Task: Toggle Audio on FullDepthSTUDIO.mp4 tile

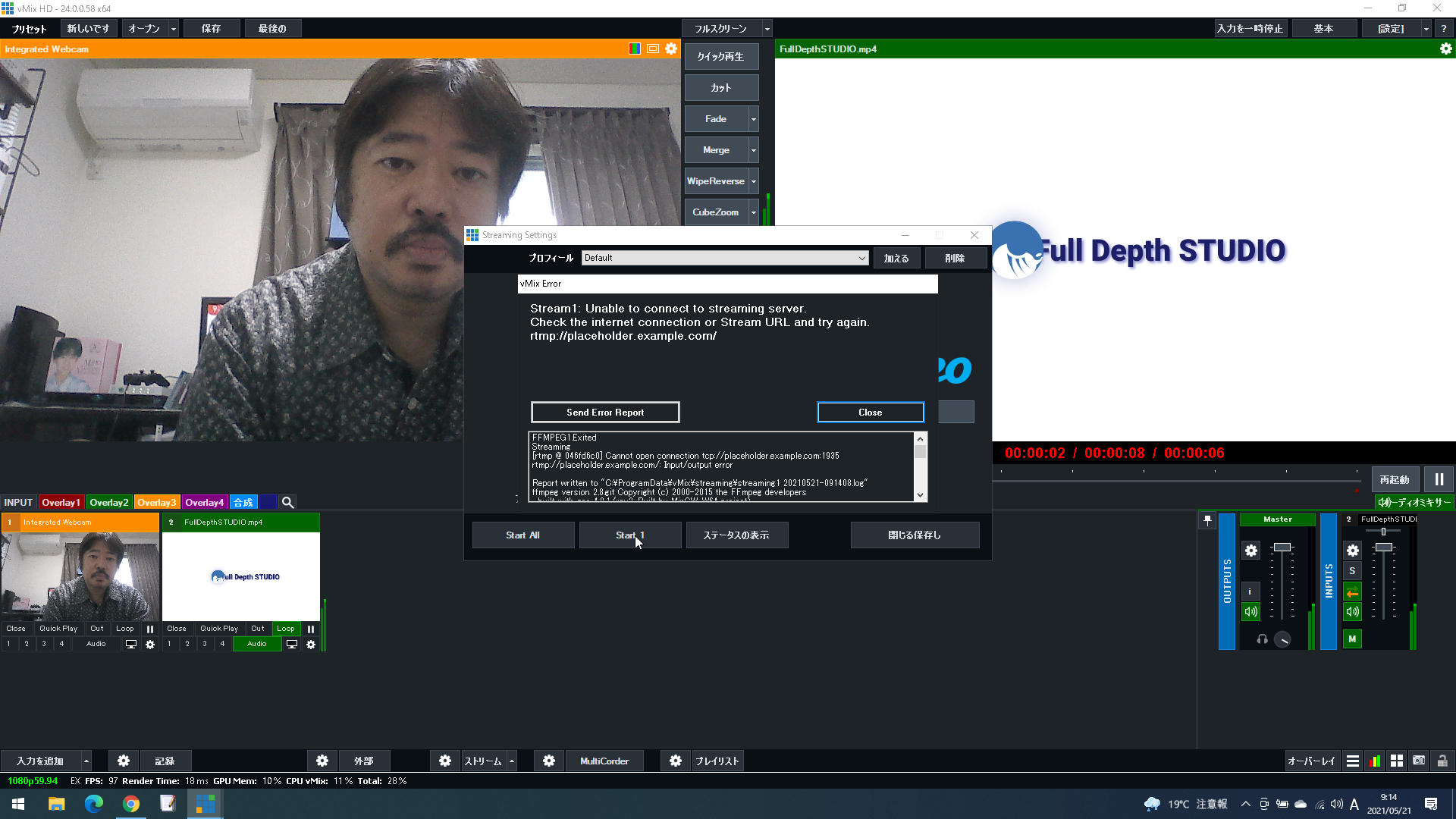Action: tap(257, 644)
